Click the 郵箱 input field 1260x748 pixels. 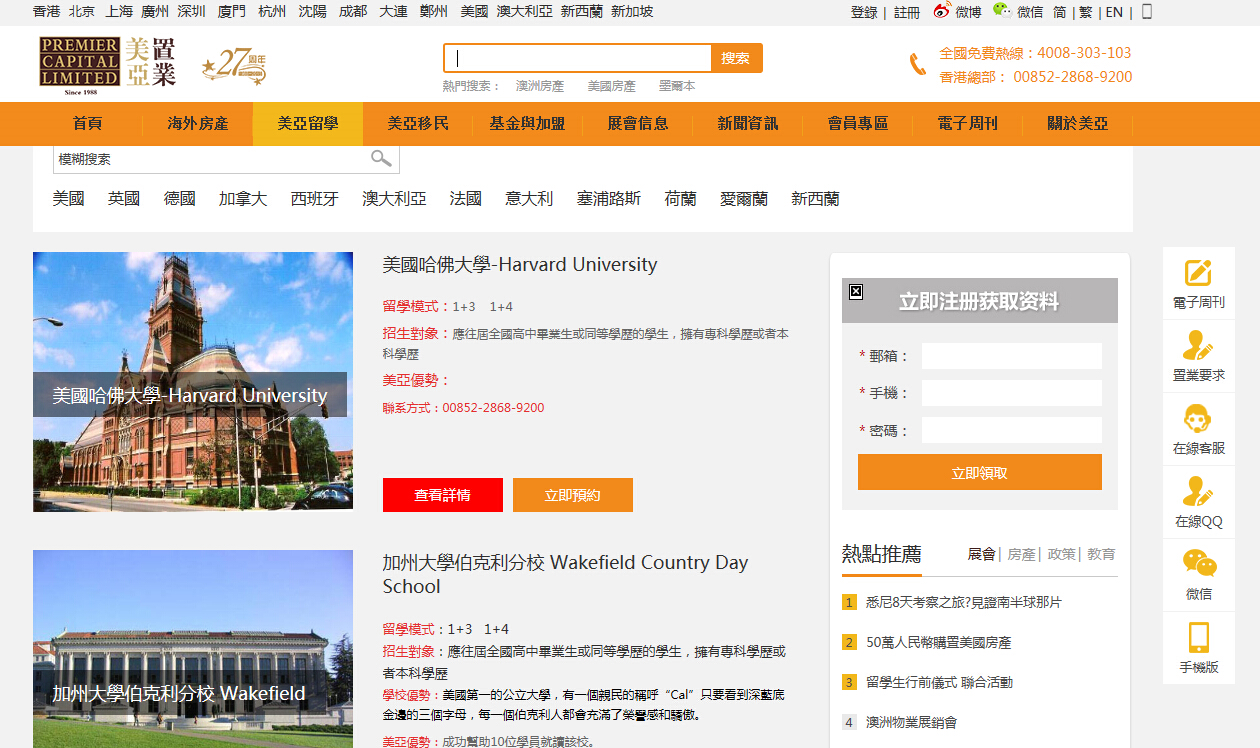coord(1012,356)
